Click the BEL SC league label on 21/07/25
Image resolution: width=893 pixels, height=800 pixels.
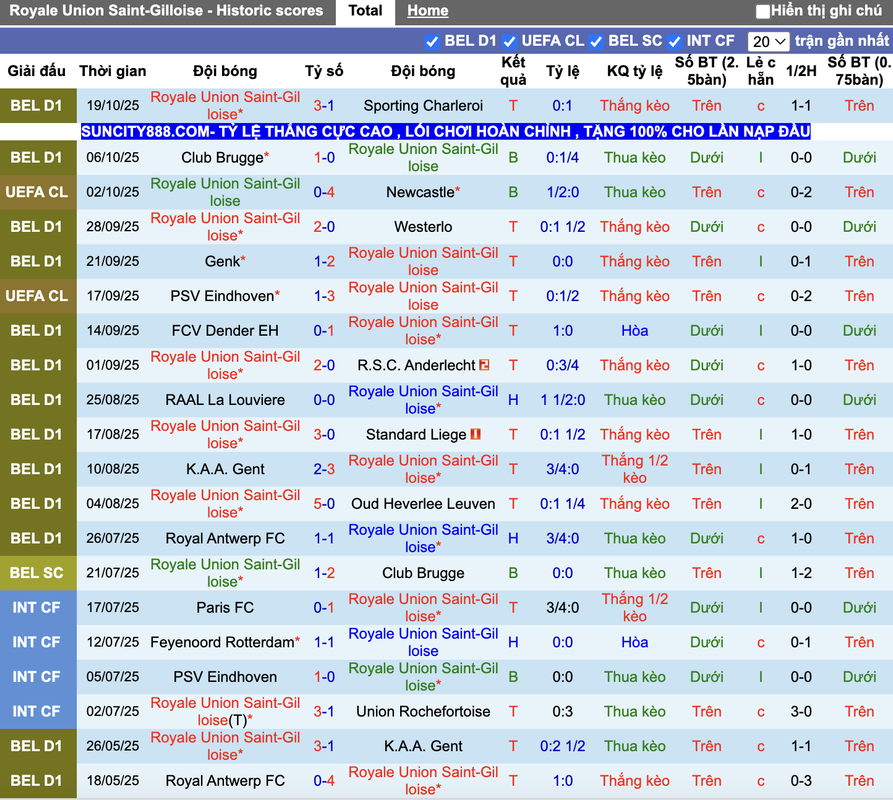pyautogui.click(x=37, y=573)
